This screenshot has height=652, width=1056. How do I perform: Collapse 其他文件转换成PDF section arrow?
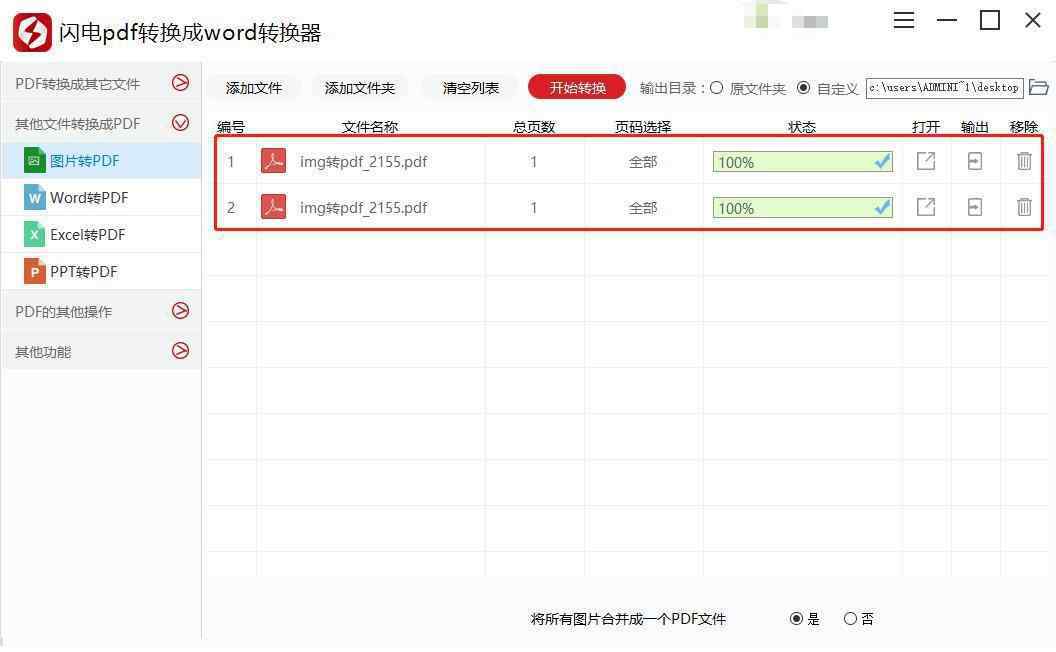click(x=180, y=123)
